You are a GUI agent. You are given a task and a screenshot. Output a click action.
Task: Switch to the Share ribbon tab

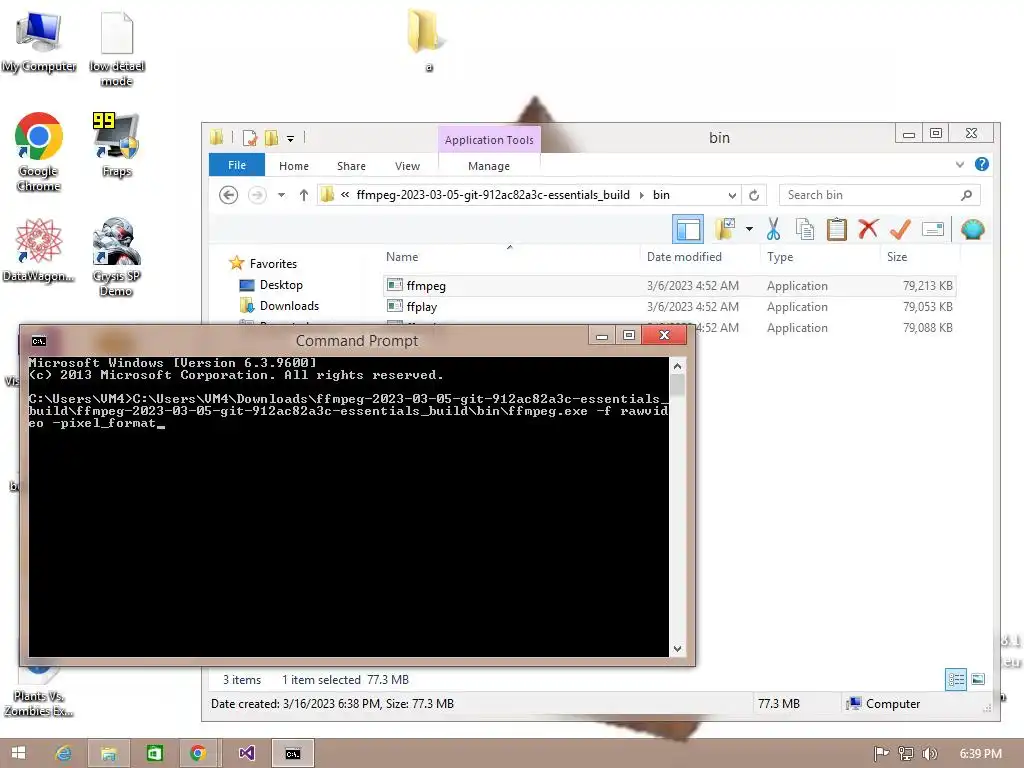pos(351,166)
